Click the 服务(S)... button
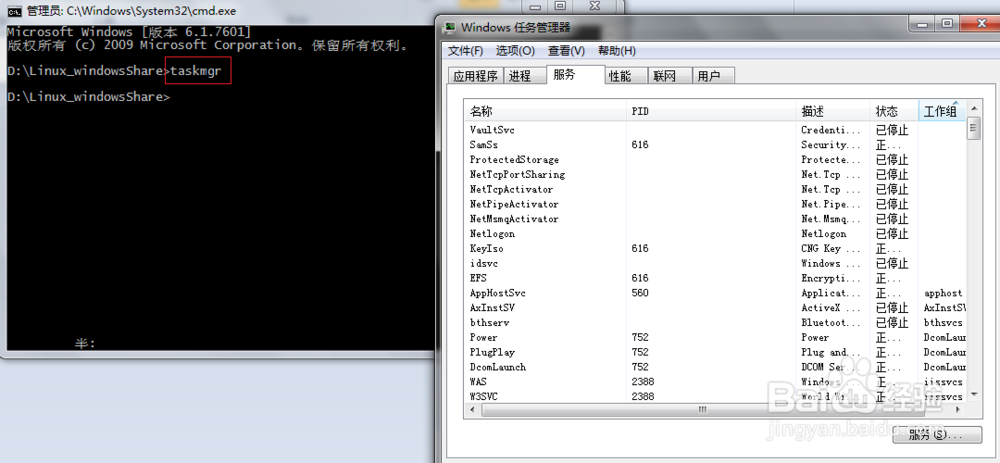This screenshot has height=463, width=1000. click(936, 435)
